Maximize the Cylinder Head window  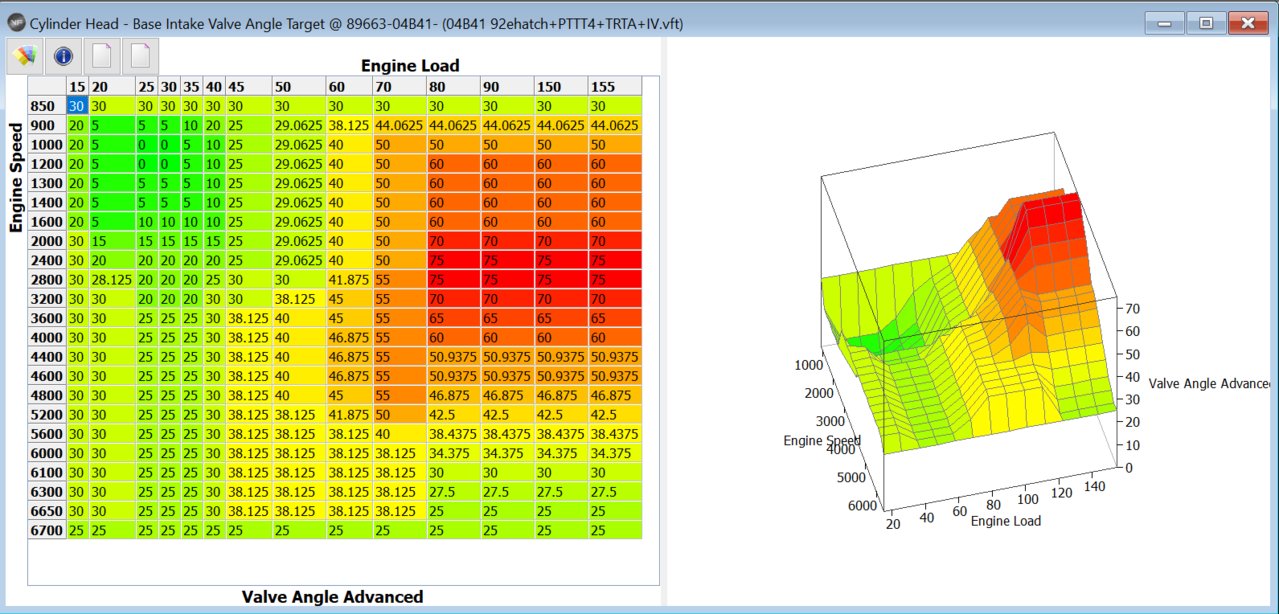pos(1206,23)
